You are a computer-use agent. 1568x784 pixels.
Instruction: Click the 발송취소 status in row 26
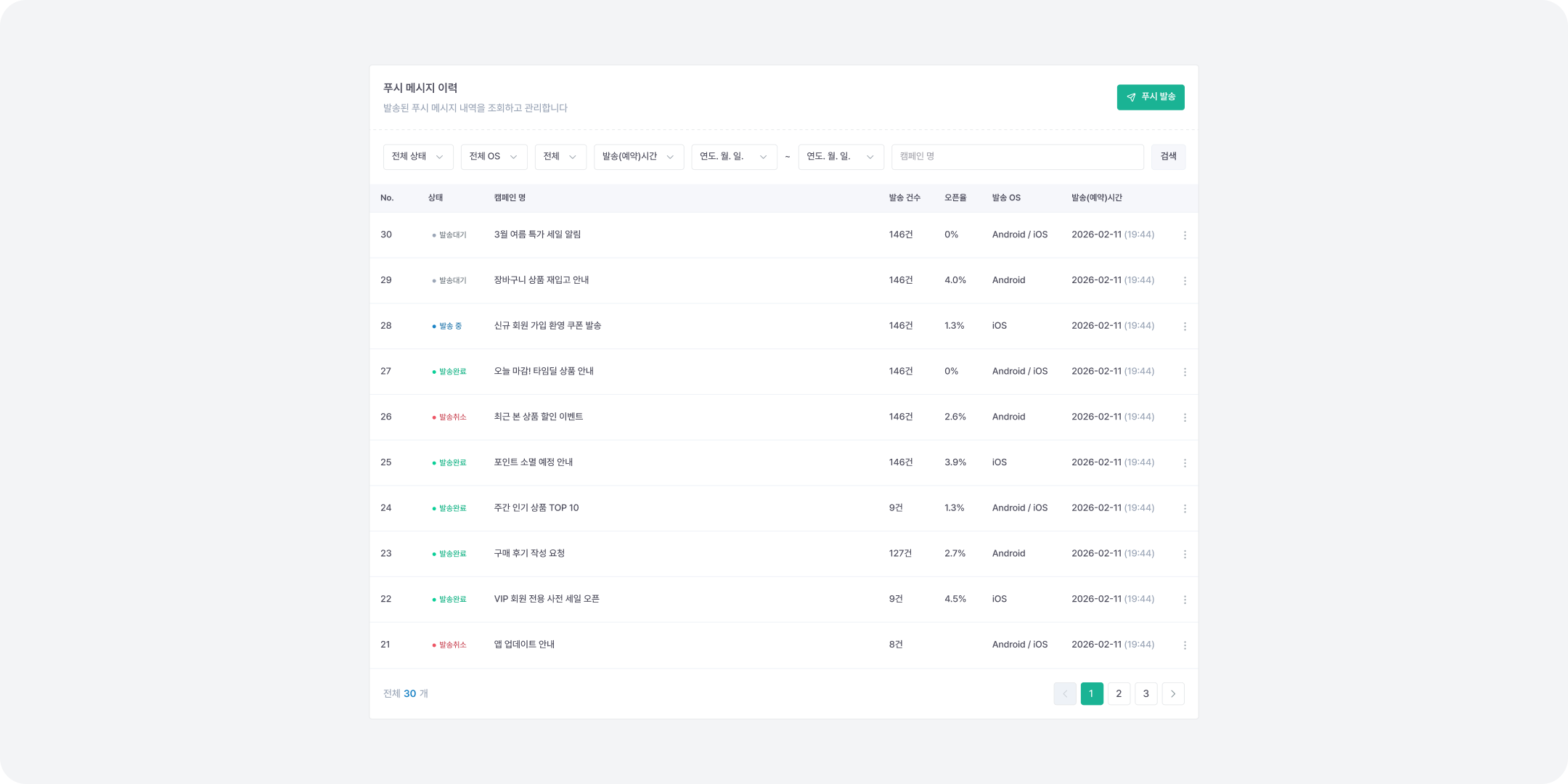(449, 417)
